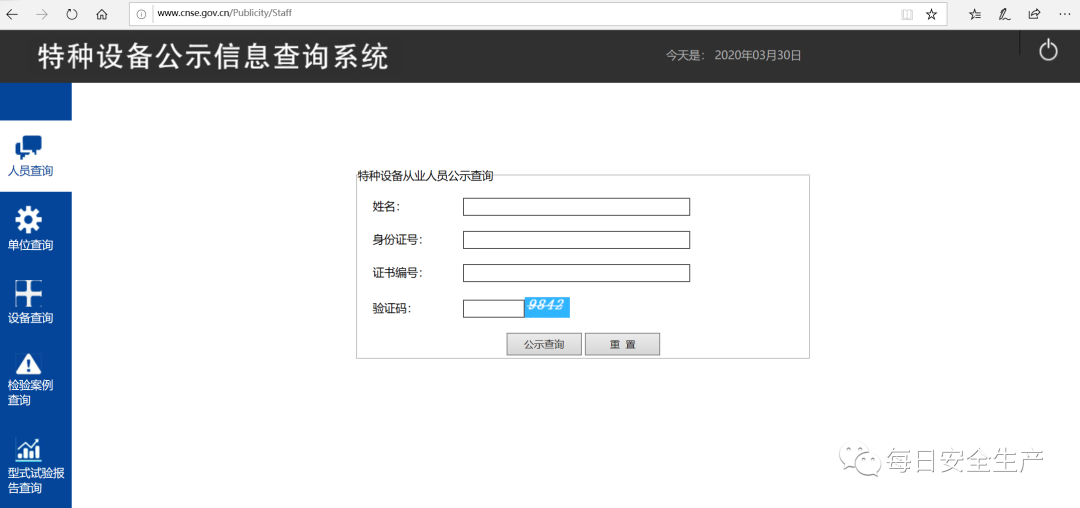
Task: Open 单位查询 gear icon
Action: tap(29, 220)
